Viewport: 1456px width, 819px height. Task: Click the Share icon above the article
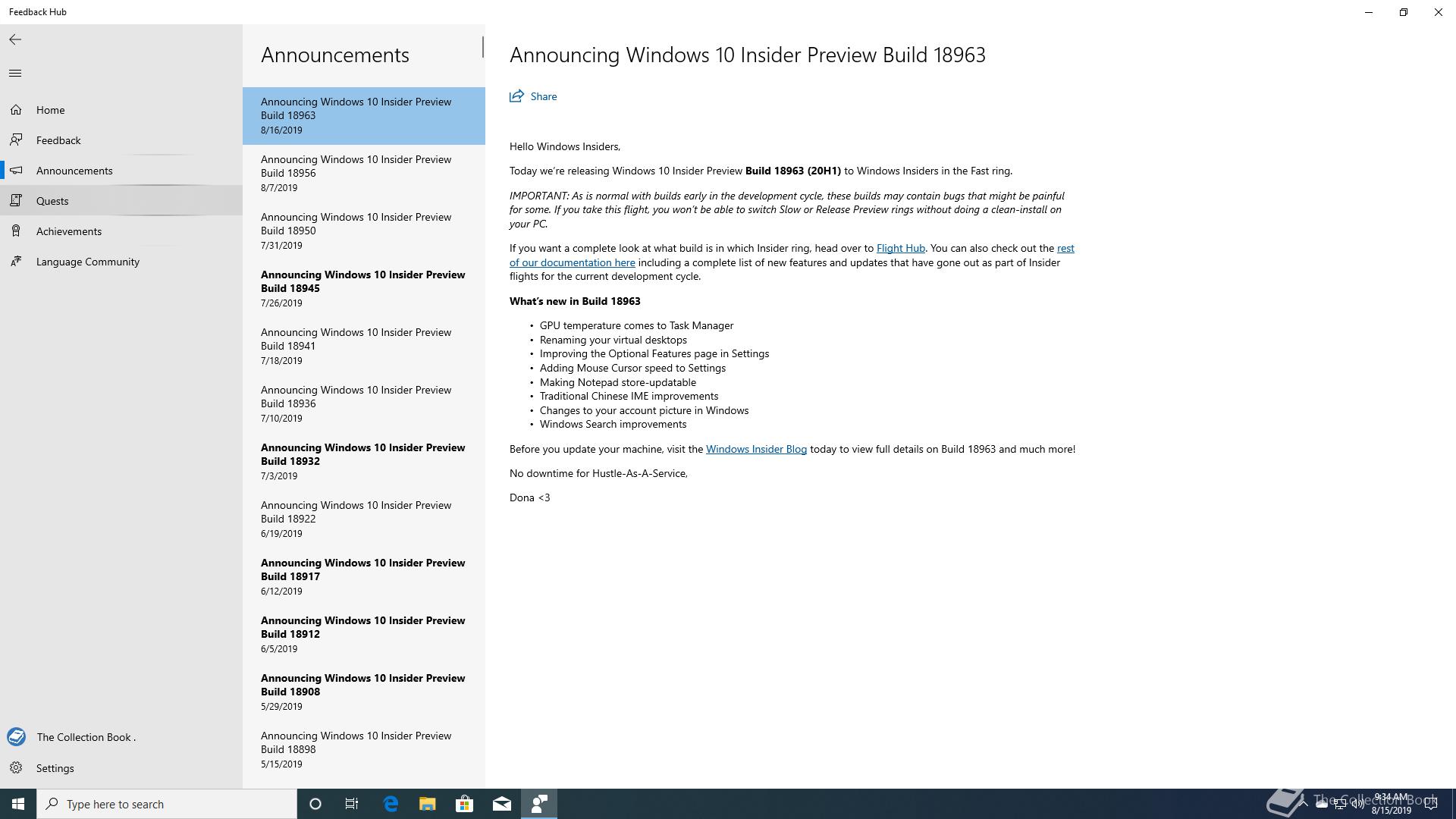(x=516, y=96)
